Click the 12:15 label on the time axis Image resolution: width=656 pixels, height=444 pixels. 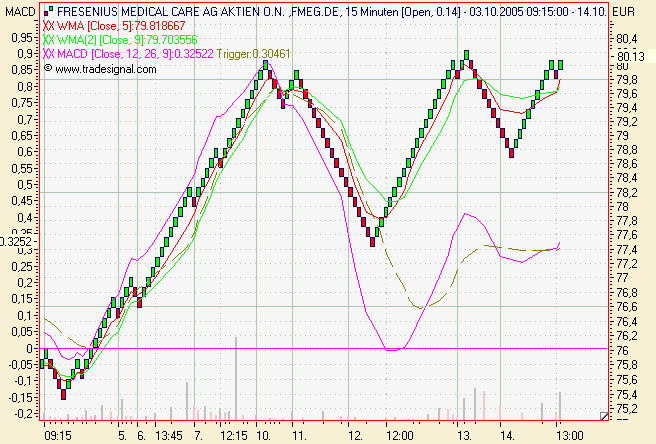click(x=234, y=436)
